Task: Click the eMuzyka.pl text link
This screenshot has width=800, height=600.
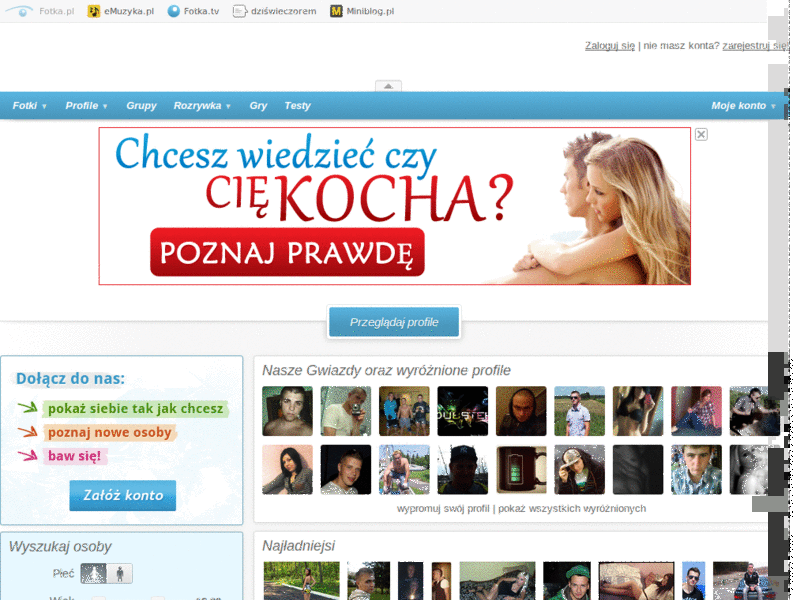Action: point(129,11)
